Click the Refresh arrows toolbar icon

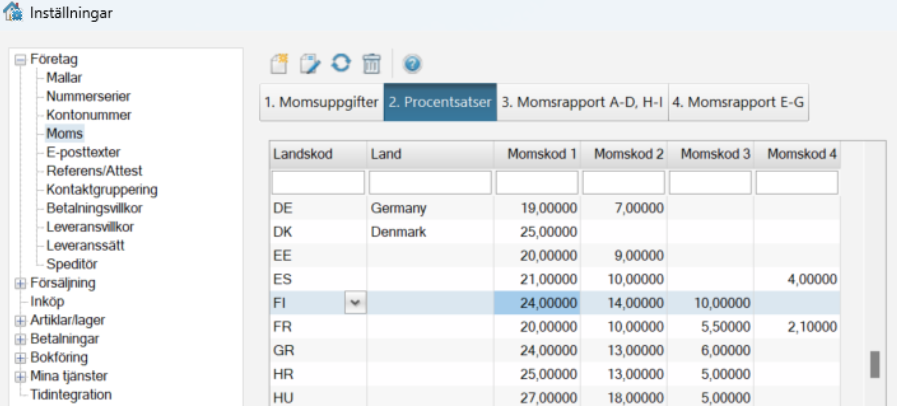[341, 63]
